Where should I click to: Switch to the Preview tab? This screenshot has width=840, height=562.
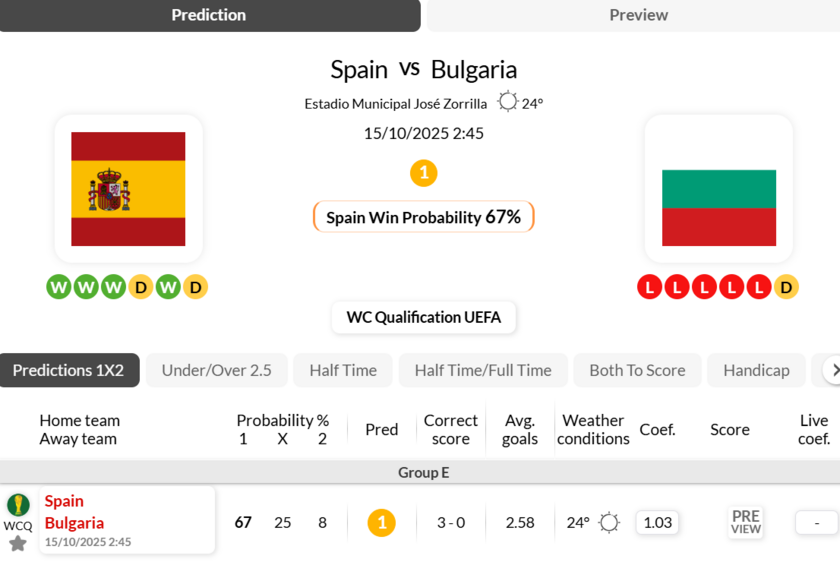click(638, 15)
